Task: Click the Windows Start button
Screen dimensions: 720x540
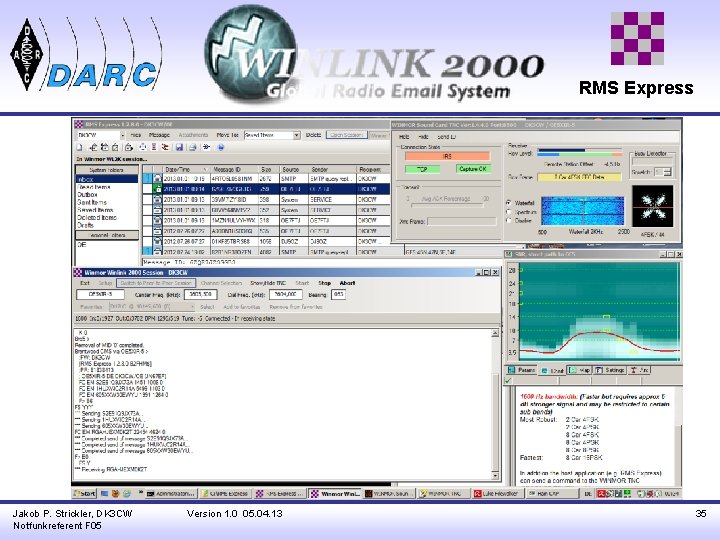Action: (84, 494)
